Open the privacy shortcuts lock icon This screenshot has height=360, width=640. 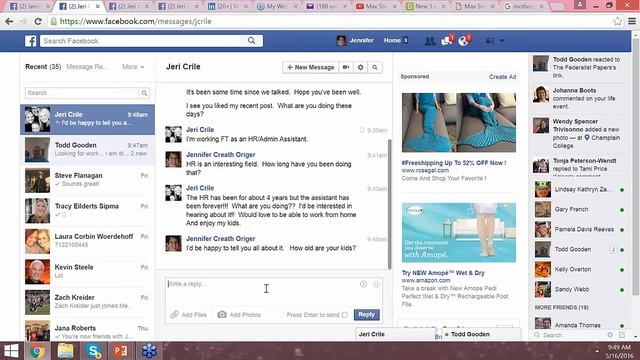pos(490,41)
